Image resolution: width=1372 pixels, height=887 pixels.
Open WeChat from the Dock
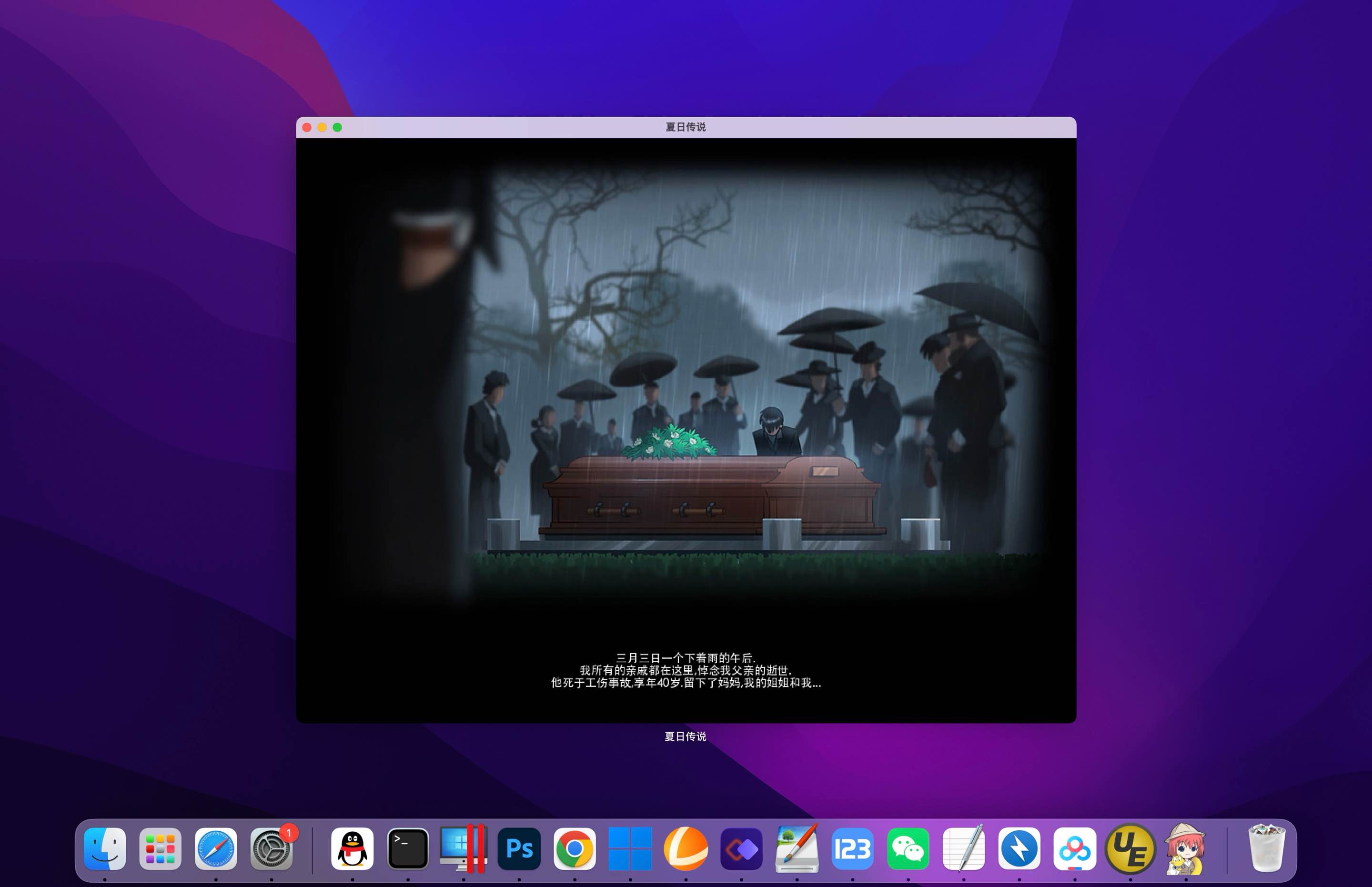[x=908, y=849]
